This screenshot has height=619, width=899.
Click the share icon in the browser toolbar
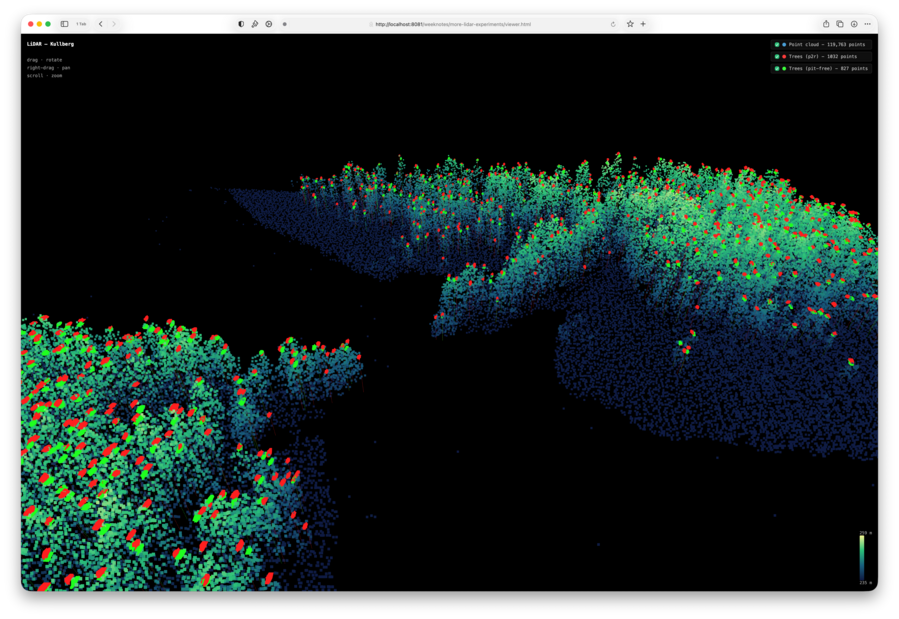click(824, 23)
